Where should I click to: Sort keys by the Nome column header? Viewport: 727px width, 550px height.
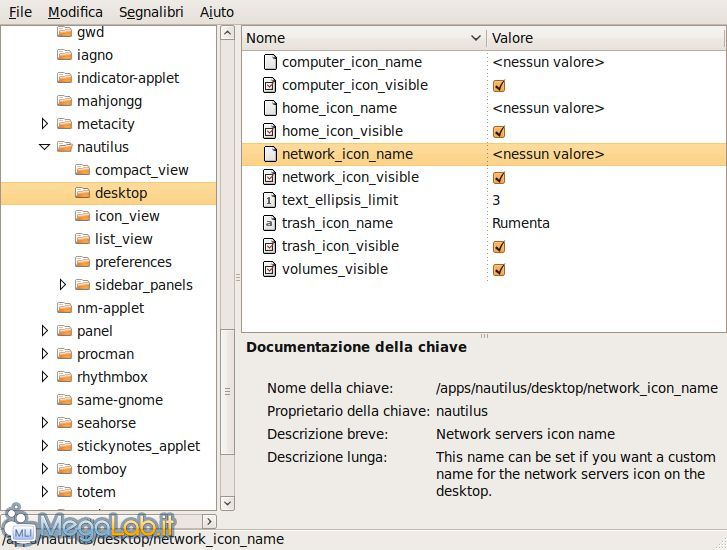click(x=355, y=38)
